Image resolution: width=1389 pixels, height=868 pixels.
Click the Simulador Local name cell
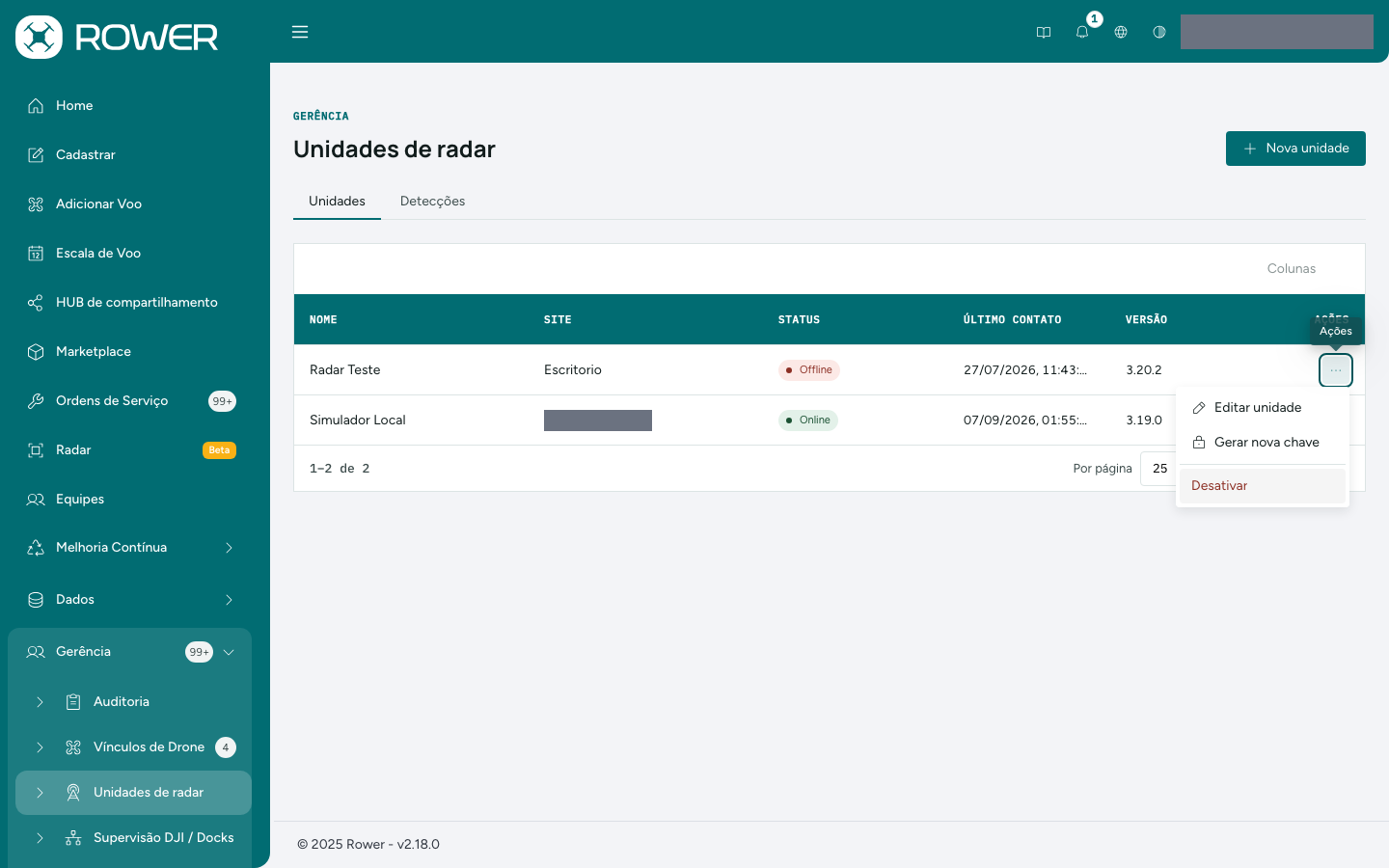(357, 420)
